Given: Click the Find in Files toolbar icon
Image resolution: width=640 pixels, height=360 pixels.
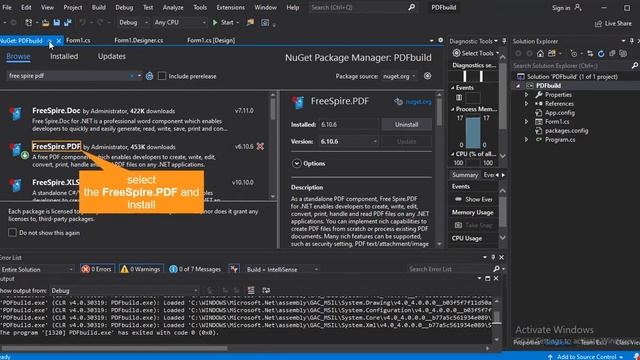Looking at the screenshot, I should 250,22.
